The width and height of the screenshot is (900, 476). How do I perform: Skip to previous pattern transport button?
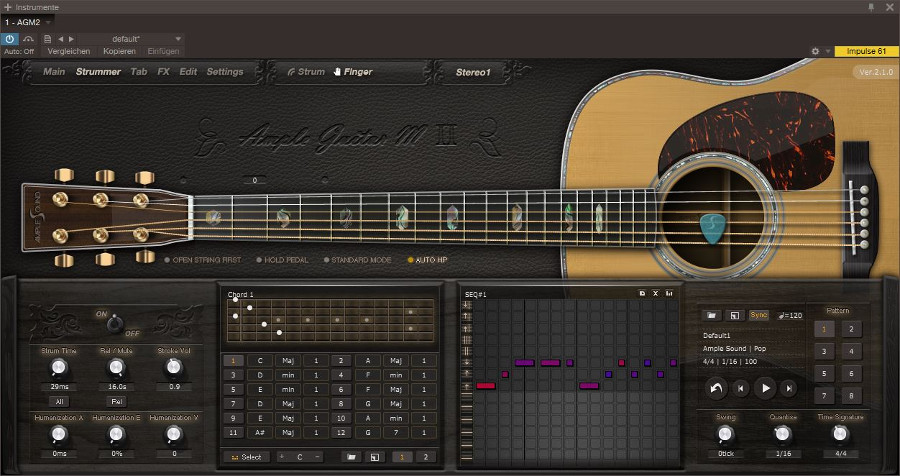click(x=740, y=388)
